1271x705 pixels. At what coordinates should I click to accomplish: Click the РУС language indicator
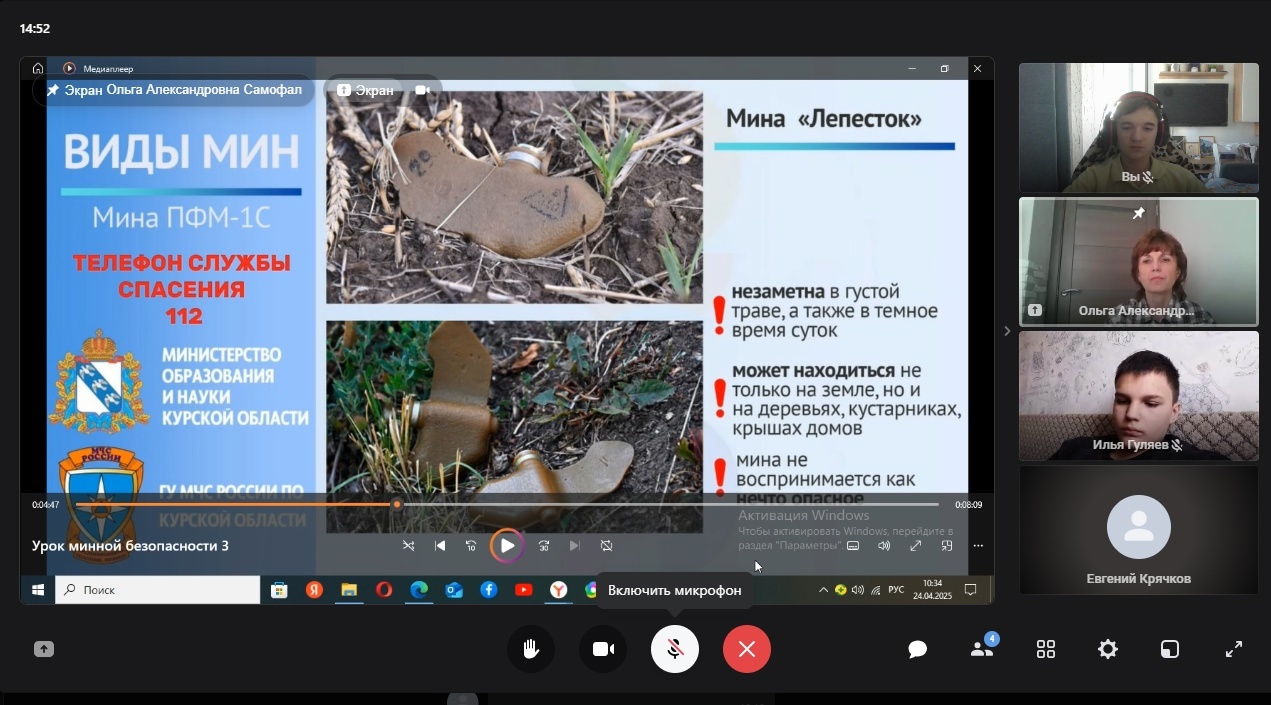click(896, 590)
